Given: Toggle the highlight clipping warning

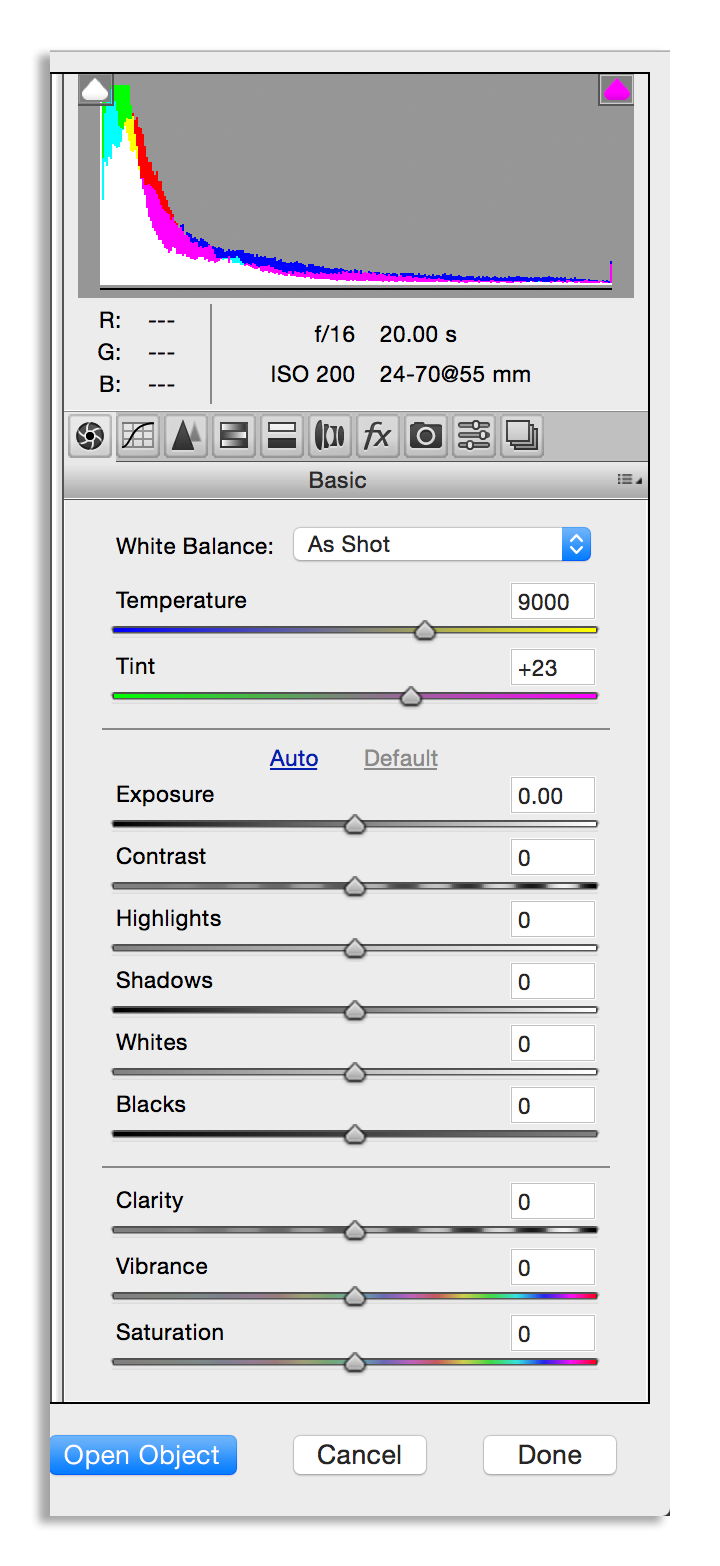Looking at the screenshot, I should coord(616,90).
